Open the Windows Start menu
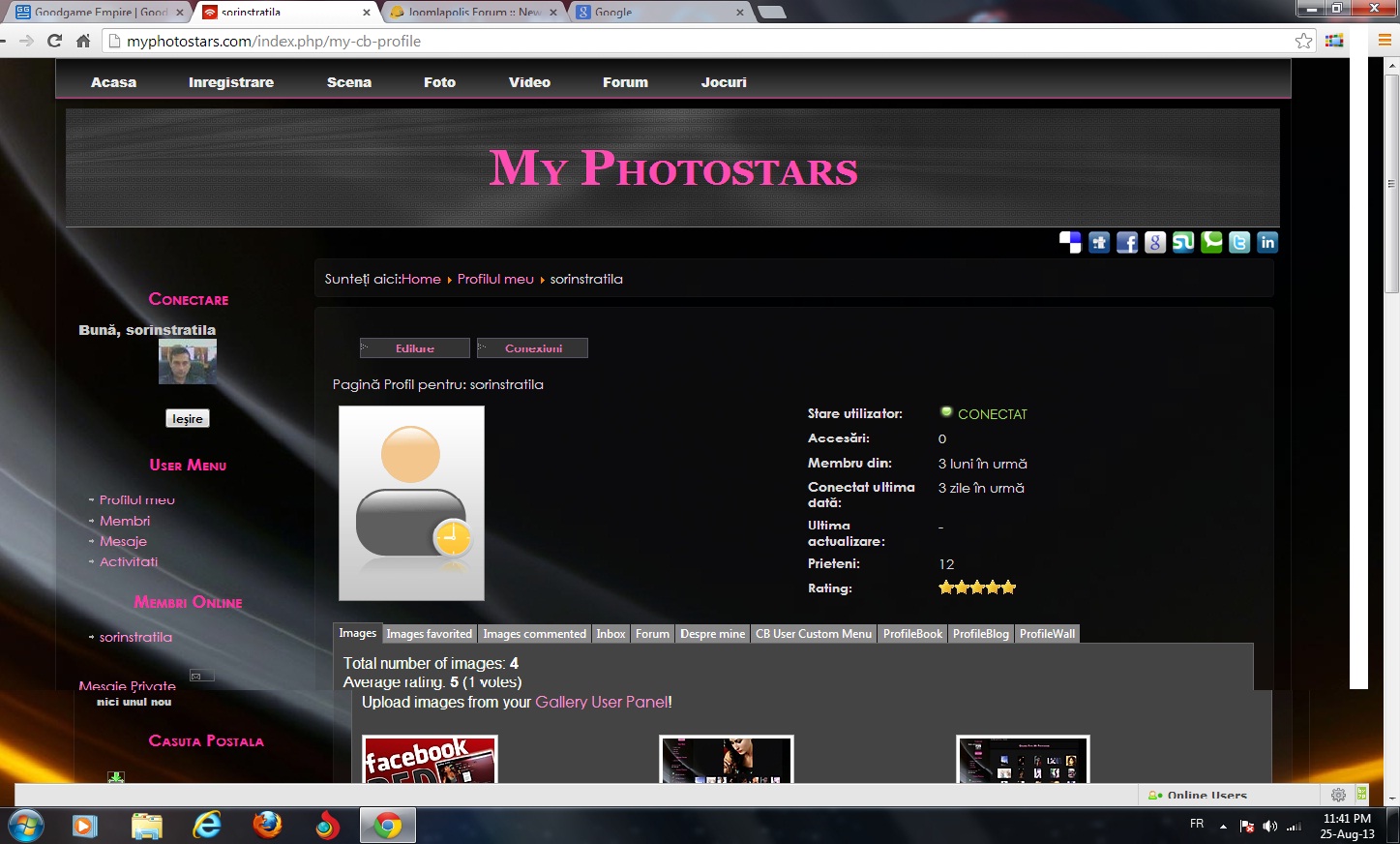Image resolution: width=1400 pixels, height=844 pixels. [x=25, y=826]
